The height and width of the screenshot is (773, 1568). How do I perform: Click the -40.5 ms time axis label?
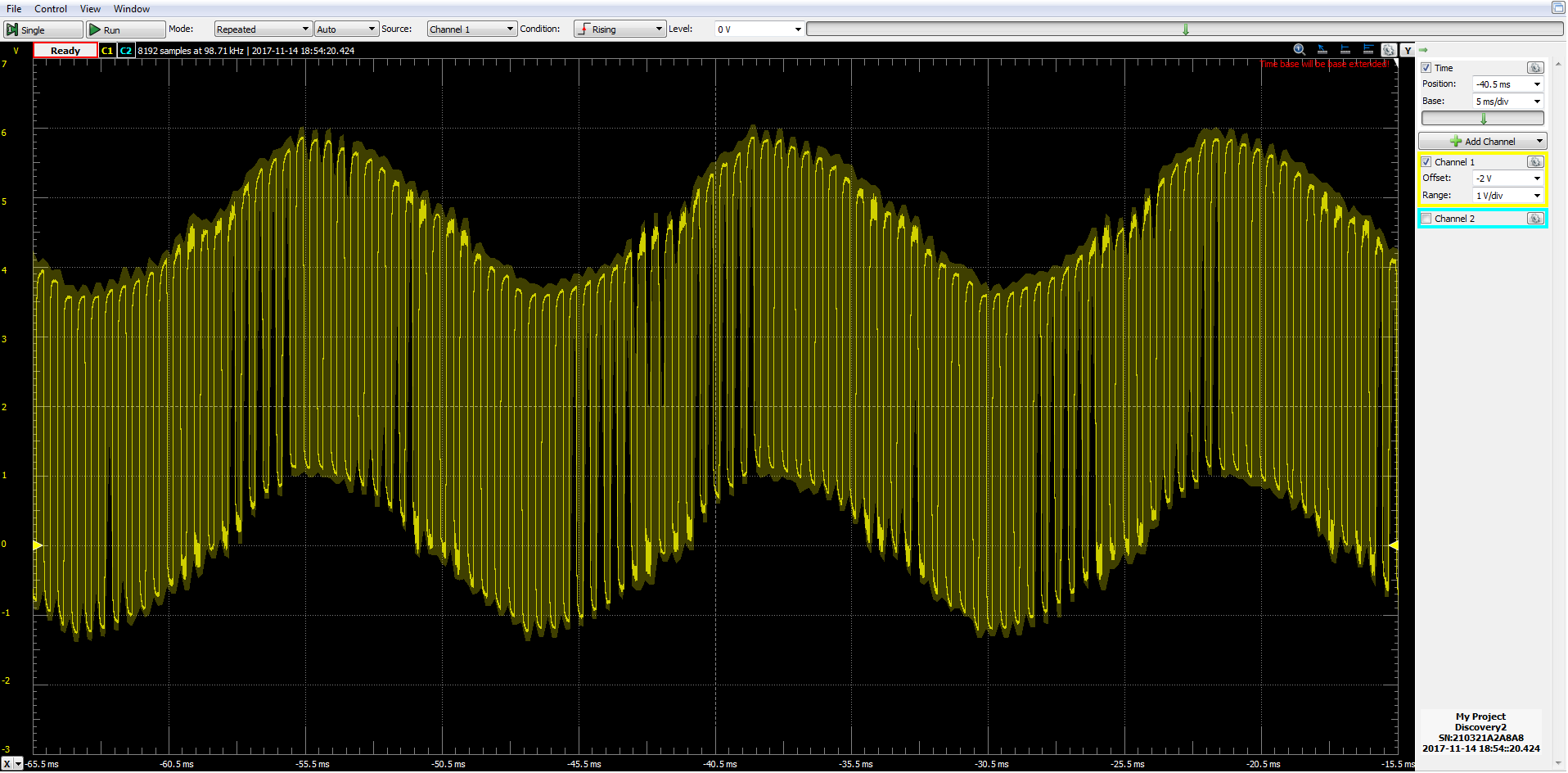point(720,765)
